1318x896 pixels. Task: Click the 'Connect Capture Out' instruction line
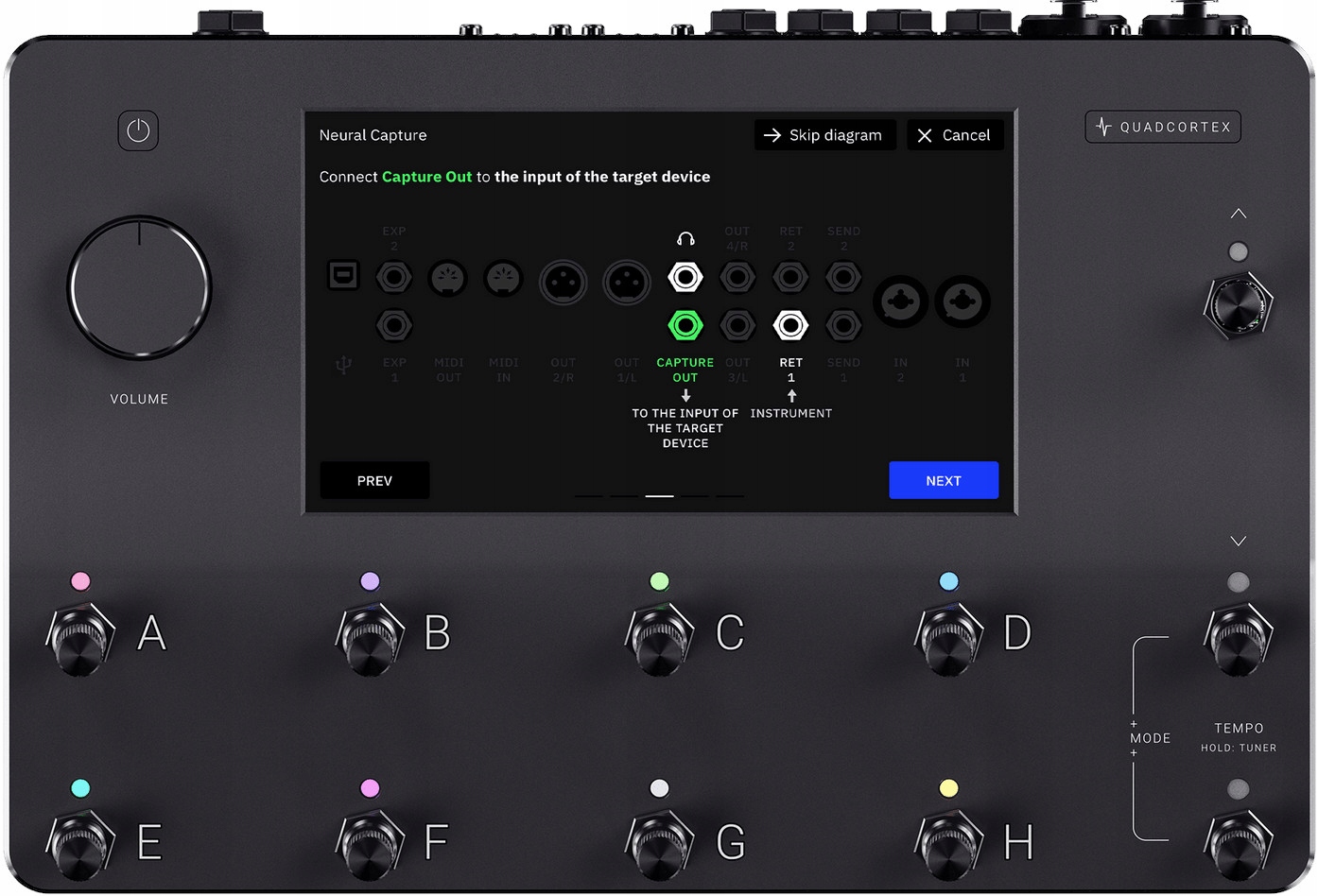[514, 177]
